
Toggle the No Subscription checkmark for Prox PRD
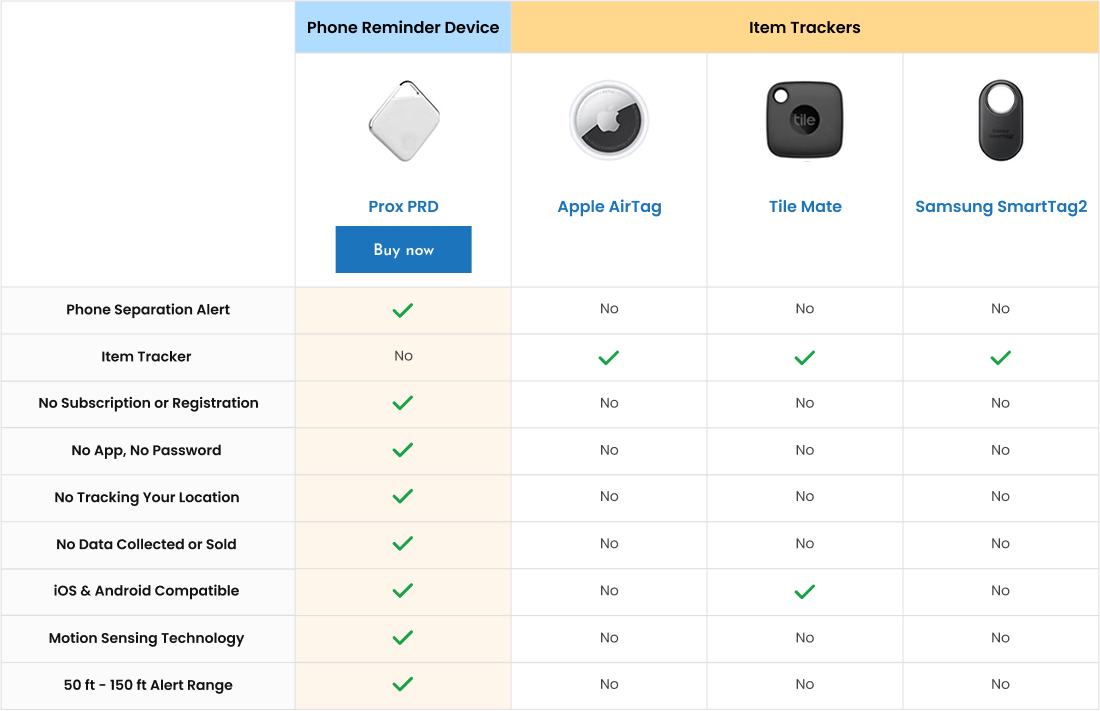[403, 403]
